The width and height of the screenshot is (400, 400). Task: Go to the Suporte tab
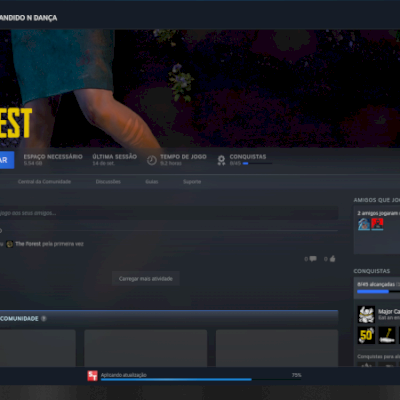192,182
